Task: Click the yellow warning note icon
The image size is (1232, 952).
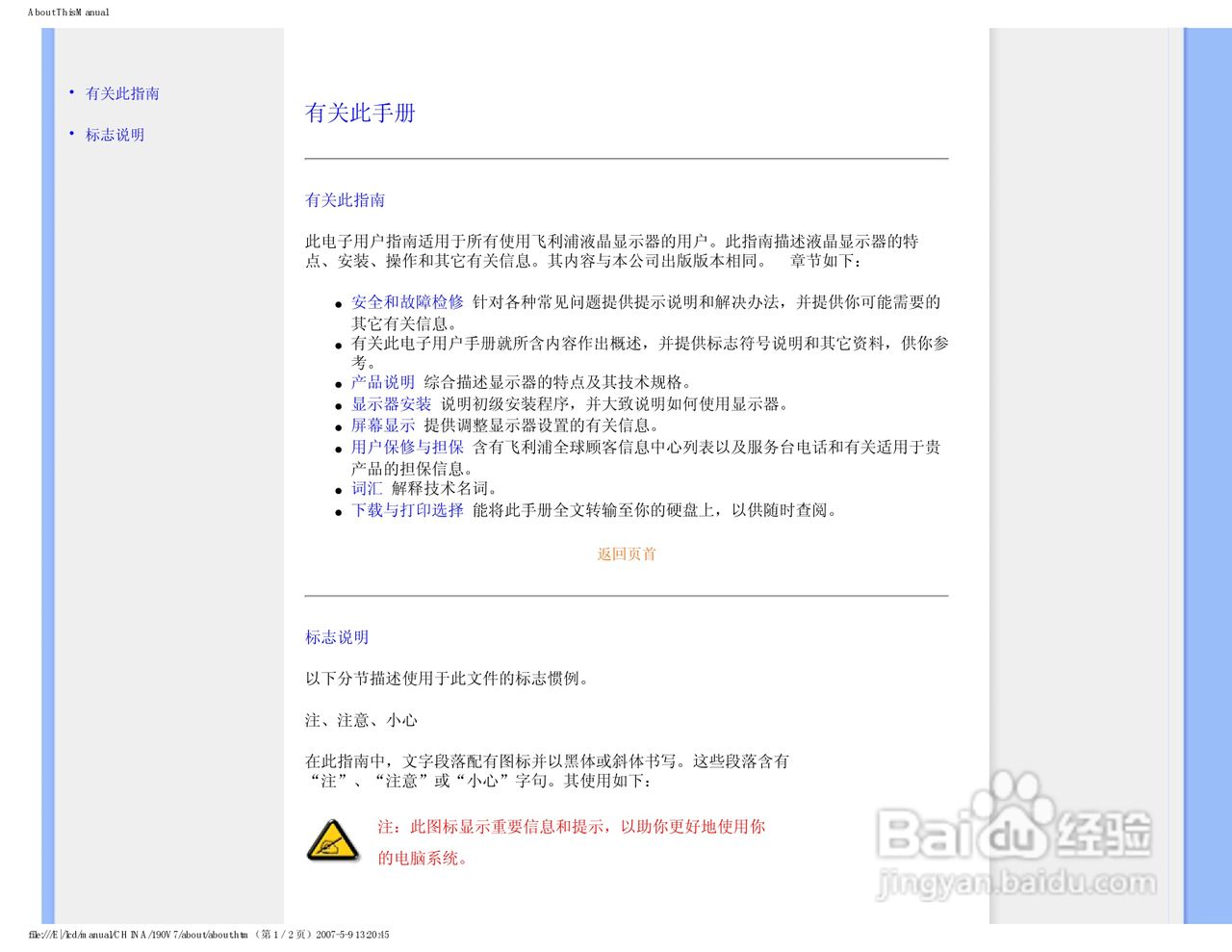Action: (x=332, y=841)
